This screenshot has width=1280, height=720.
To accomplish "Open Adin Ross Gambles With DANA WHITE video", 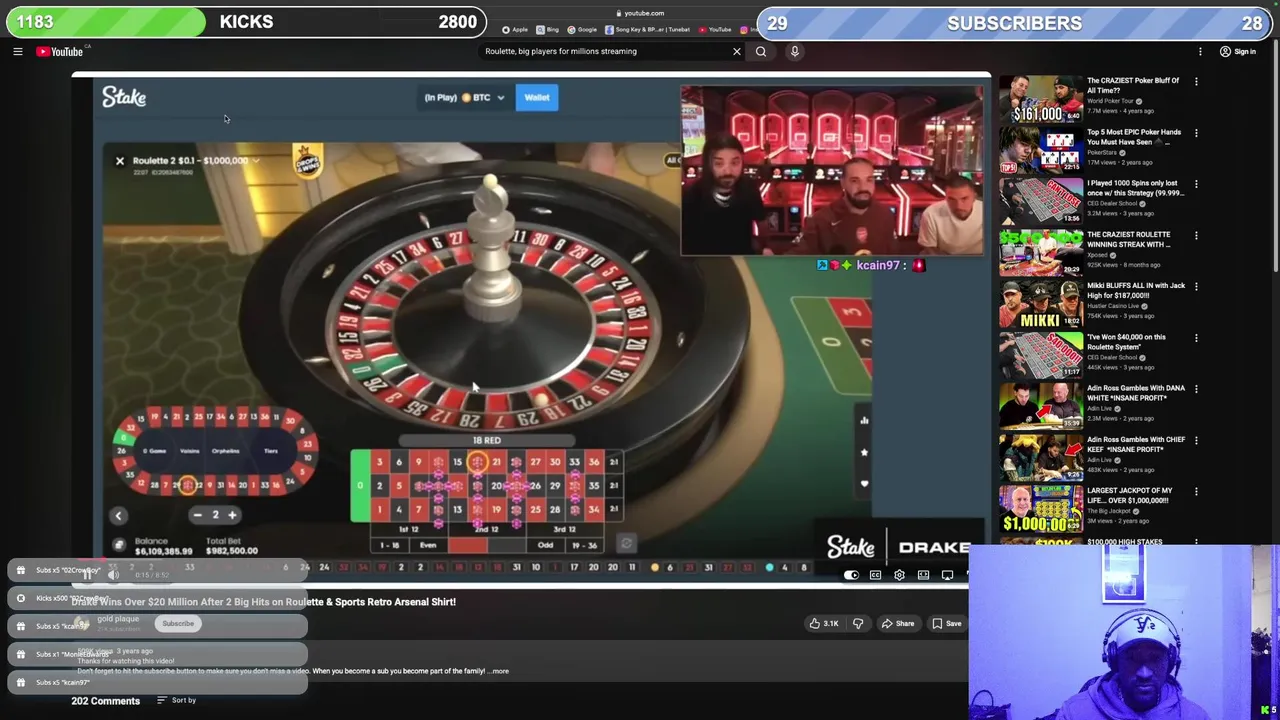I will [1136, 393].
